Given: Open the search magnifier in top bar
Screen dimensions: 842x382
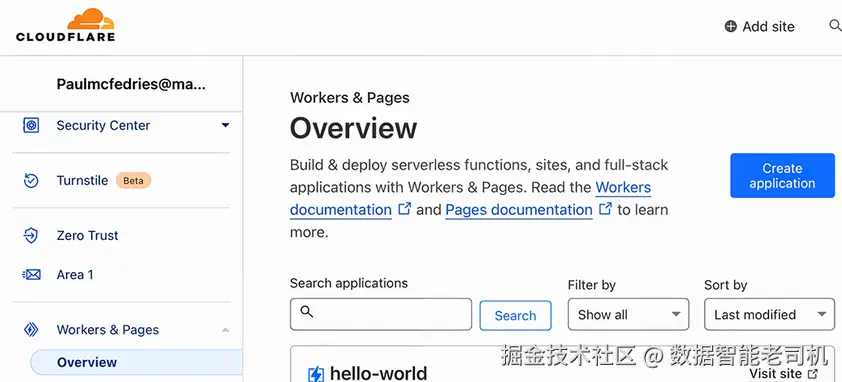Looking at the screenshot, I should (835, 25).
